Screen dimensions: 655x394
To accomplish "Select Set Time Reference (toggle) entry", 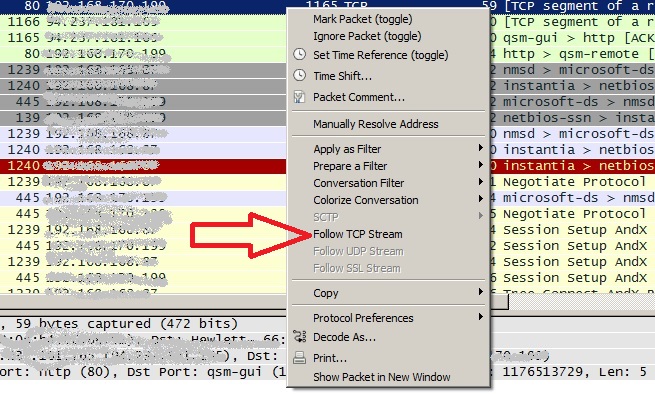I will [x=381, y=55].
